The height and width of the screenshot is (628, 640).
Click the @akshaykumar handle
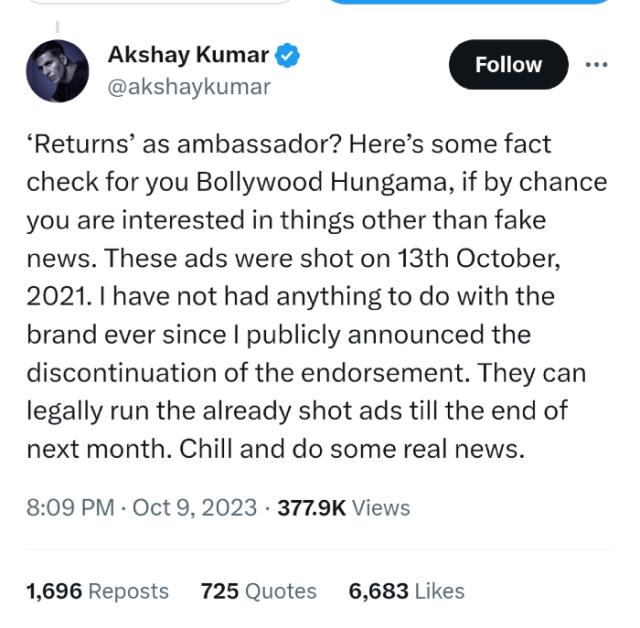pyautogui.click(x=189, y=87)
